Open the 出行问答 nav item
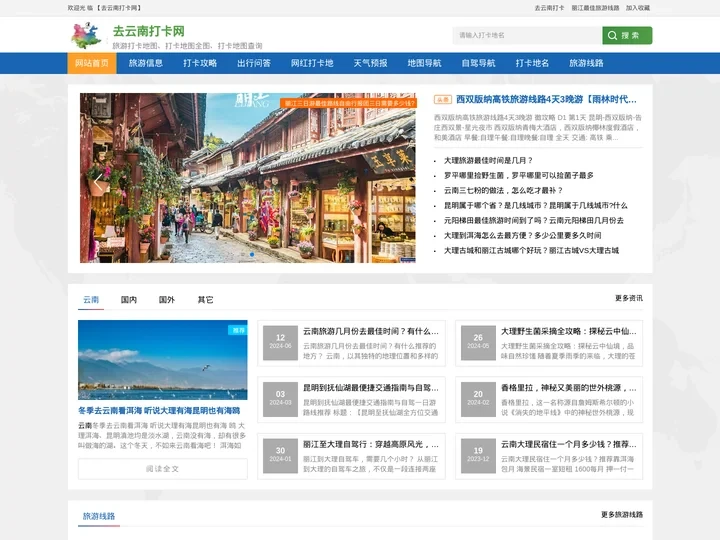The height and width of the screenshot is (540, 720). 254,63
